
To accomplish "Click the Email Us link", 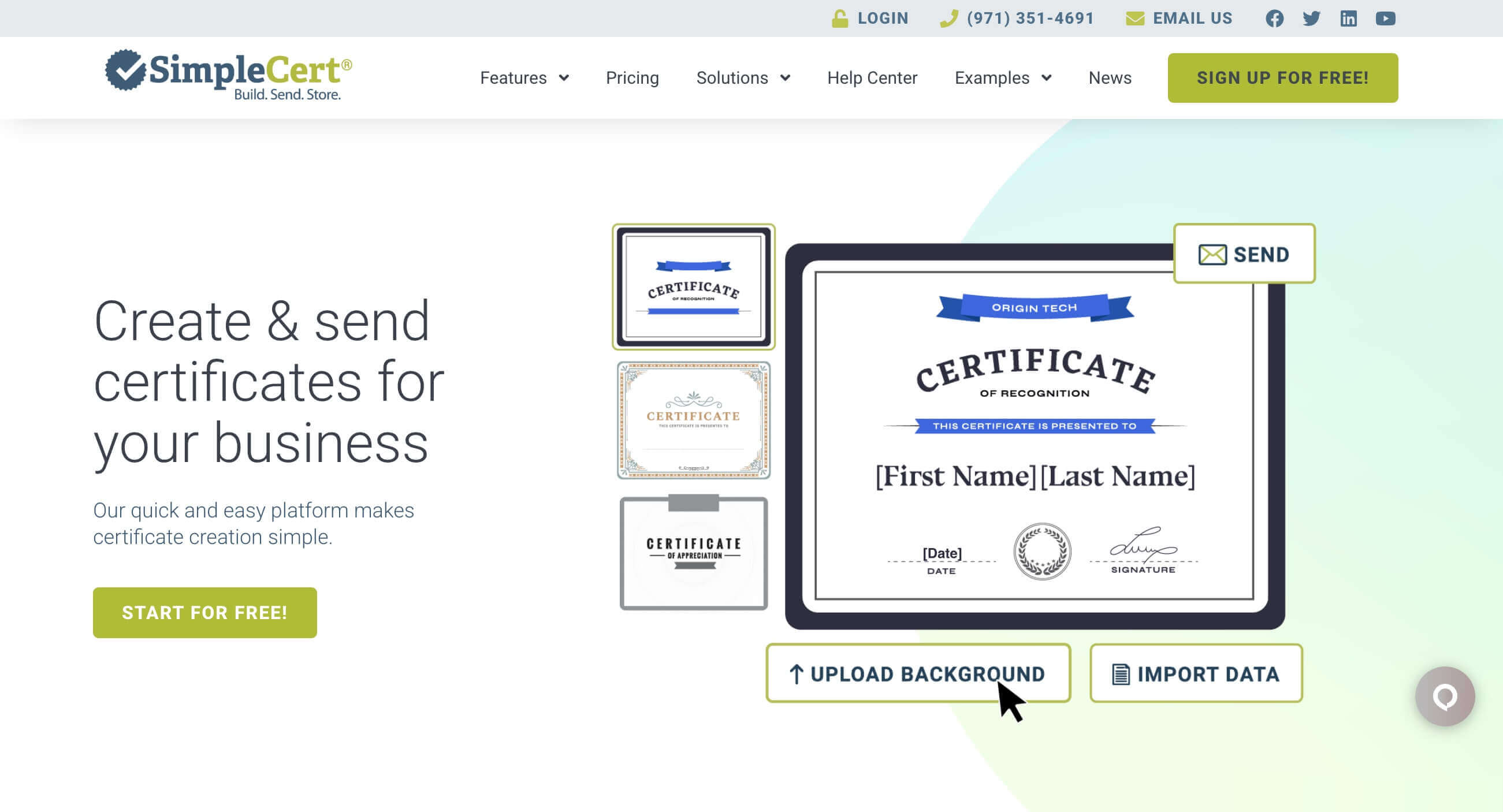I will [1192, 18].
